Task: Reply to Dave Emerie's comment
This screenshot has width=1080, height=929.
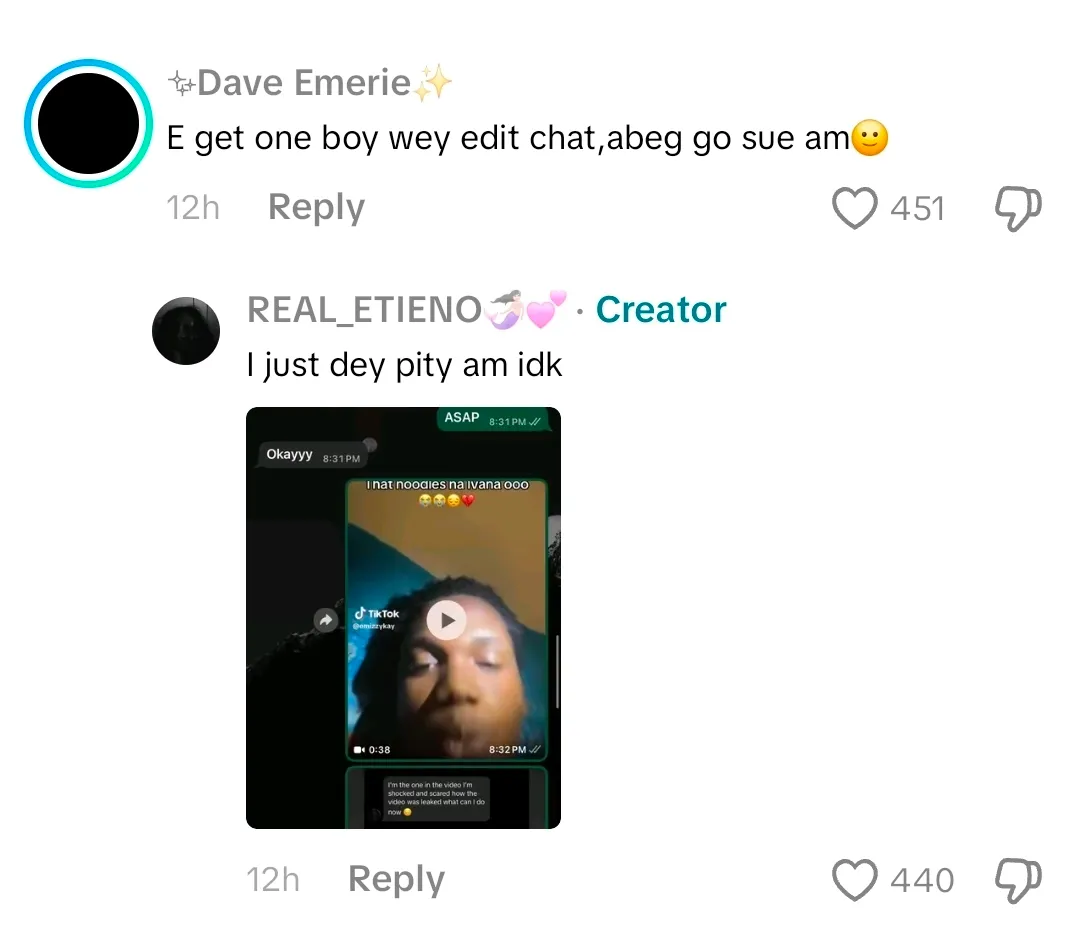Action: click(316, 207)
